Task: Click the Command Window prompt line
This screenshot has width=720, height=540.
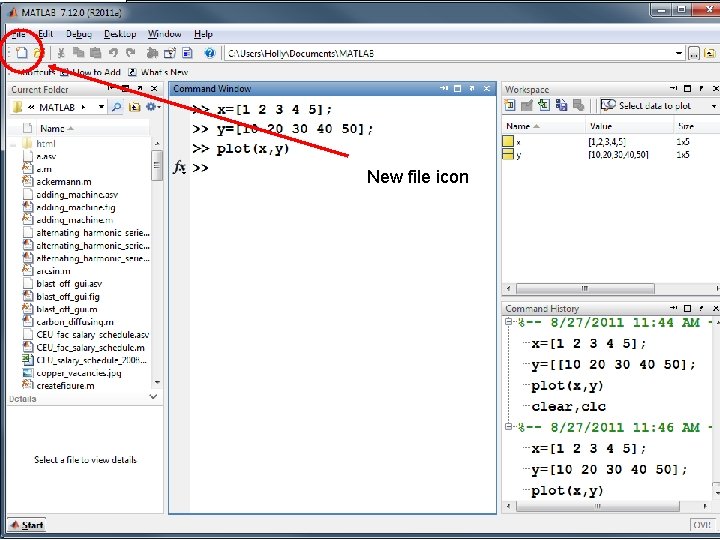Action: (x=200, y=168)
